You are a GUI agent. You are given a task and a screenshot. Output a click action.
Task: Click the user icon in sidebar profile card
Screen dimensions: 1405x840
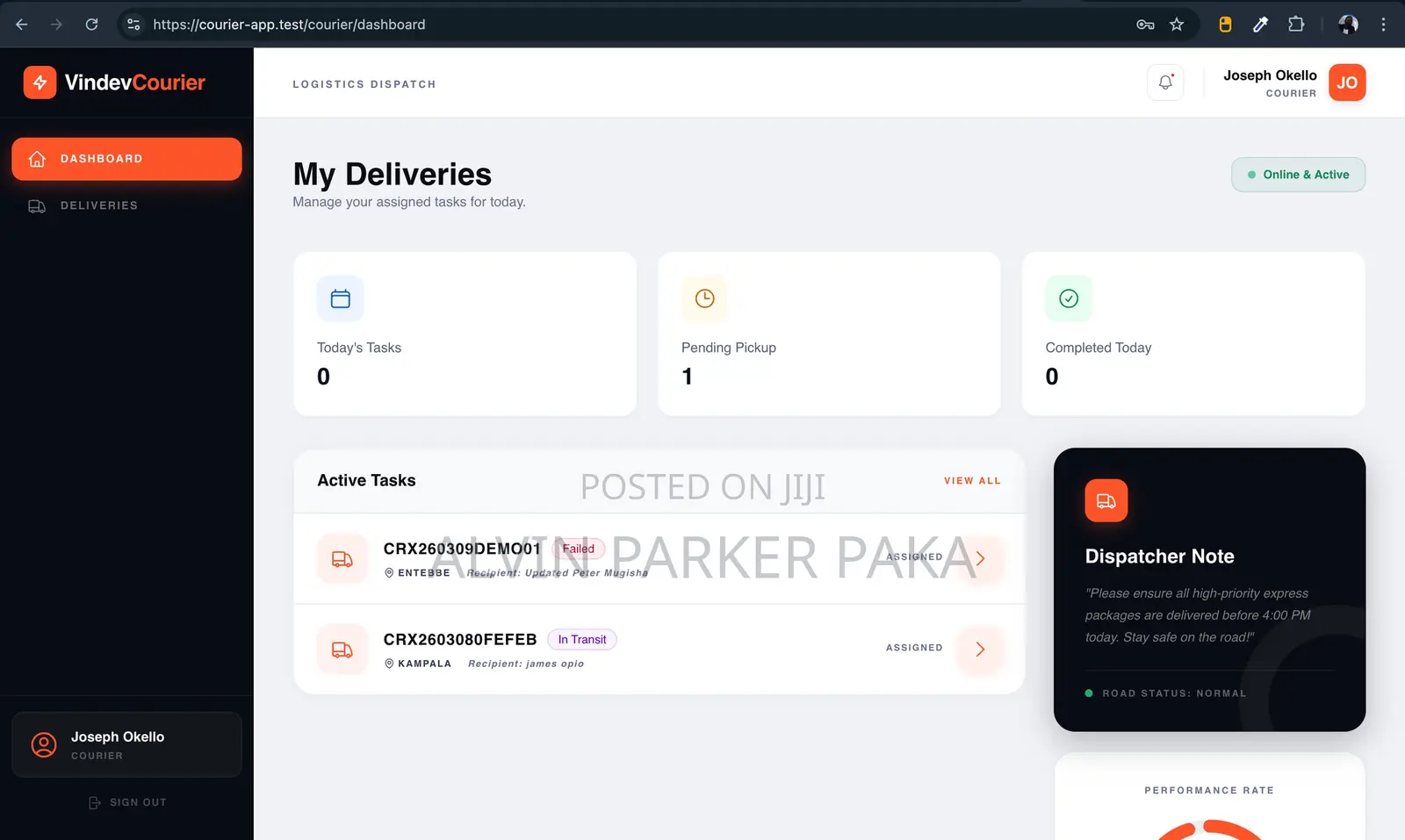(x=44, y=744)
